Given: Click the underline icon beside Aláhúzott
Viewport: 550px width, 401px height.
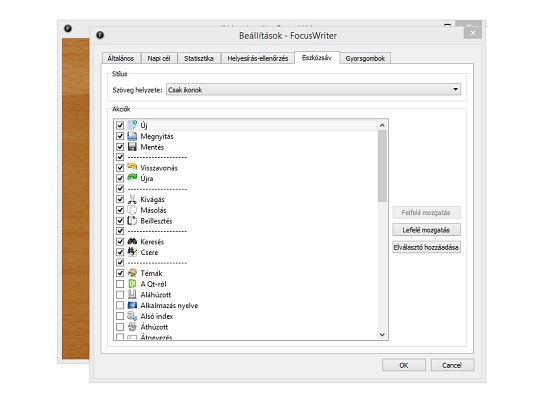Looking at the screenshot, I should tap(132, 294).
